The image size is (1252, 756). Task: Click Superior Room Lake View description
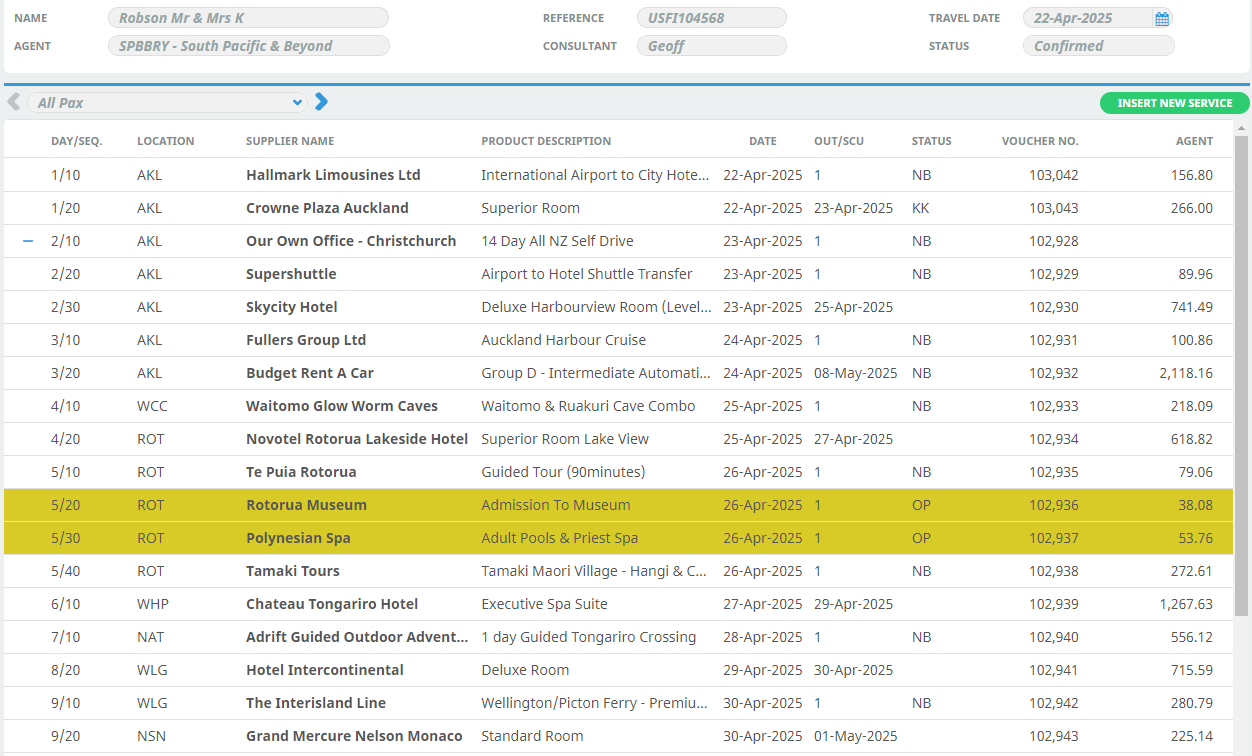565,439
